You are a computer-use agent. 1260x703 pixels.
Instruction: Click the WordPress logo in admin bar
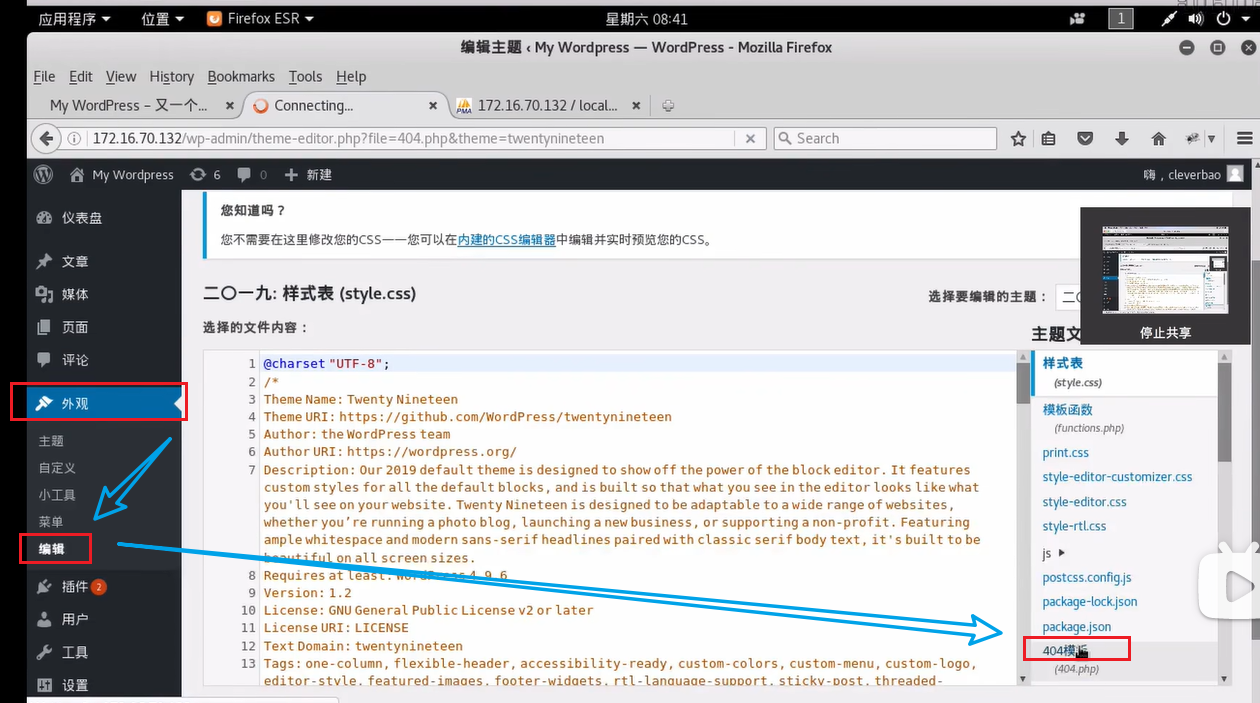(x=43, y=174)
